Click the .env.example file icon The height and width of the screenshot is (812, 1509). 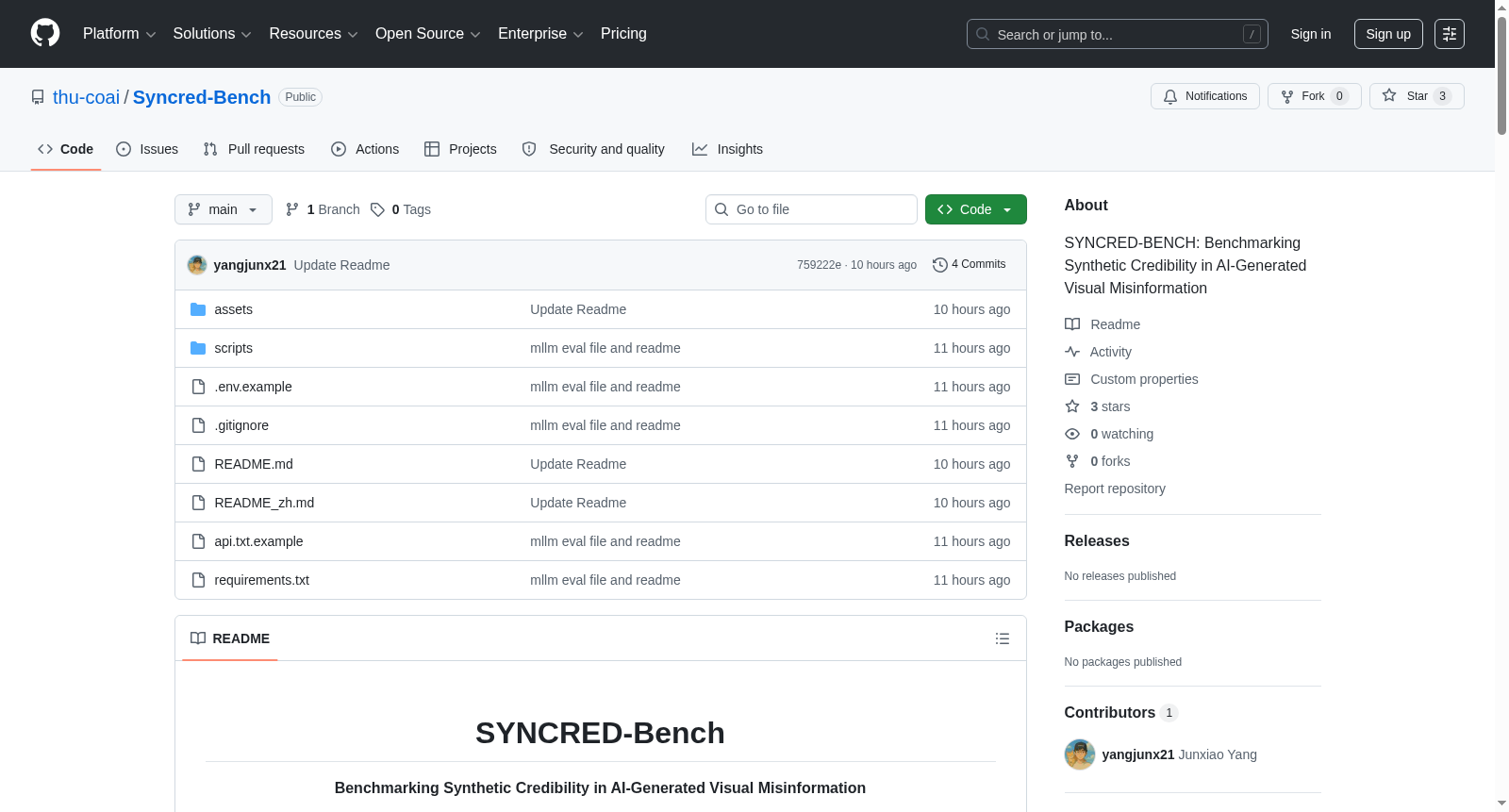point(198,387)
